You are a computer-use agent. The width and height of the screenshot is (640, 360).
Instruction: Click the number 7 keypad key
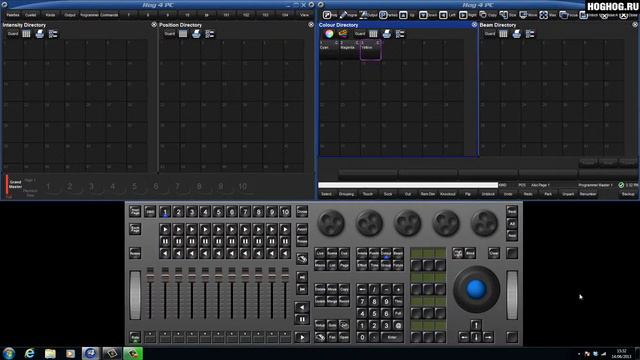pyautogui.click(x=362, y=301)
